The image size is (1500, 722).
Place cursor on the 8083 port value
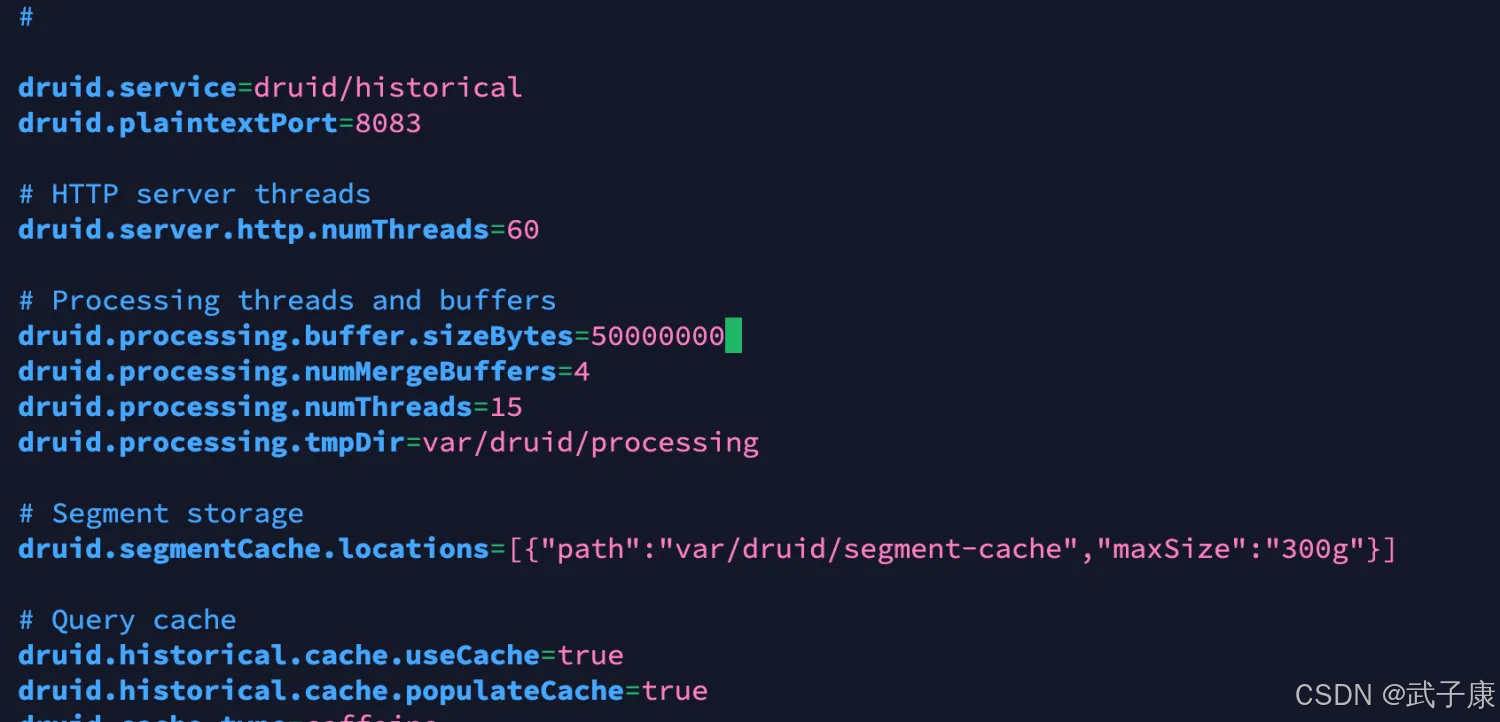pyautogui.click(x=388, y=123)
